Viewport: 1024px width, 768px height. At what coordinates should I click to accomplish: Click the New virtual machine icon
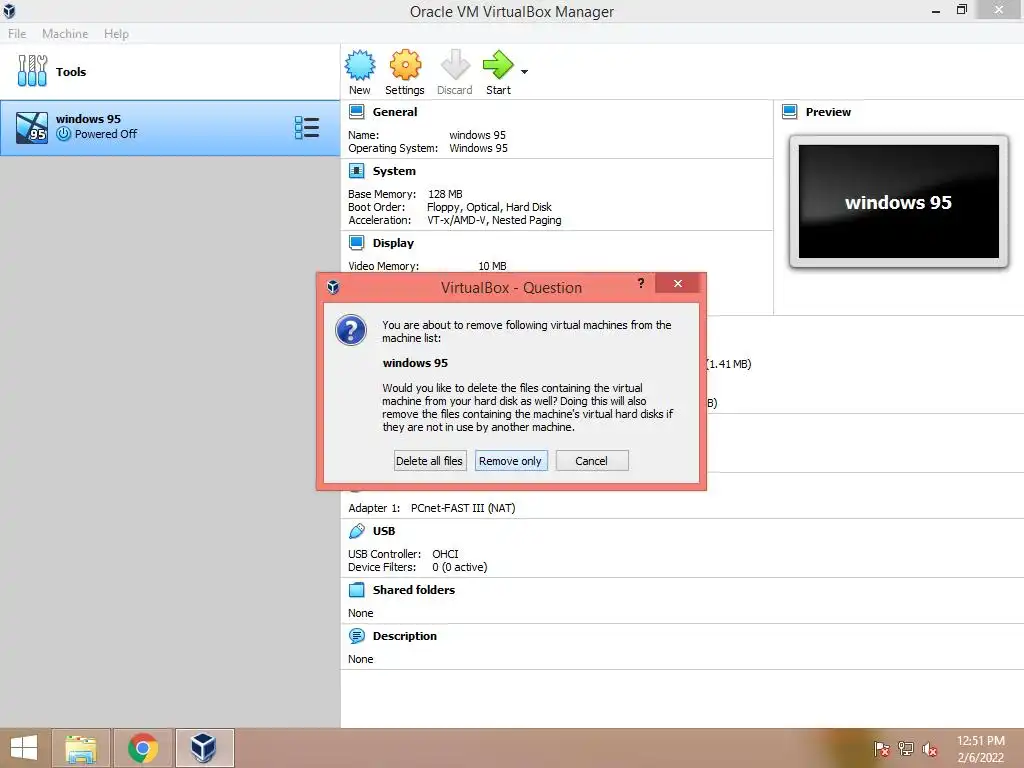point(360,65)
